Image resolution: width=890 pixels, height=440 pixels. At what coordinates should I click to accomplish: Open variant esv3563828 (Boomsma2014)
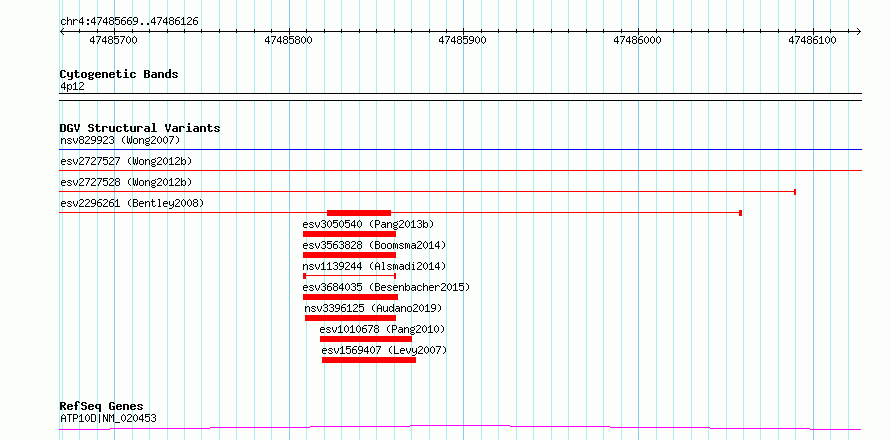pos(375,245)
